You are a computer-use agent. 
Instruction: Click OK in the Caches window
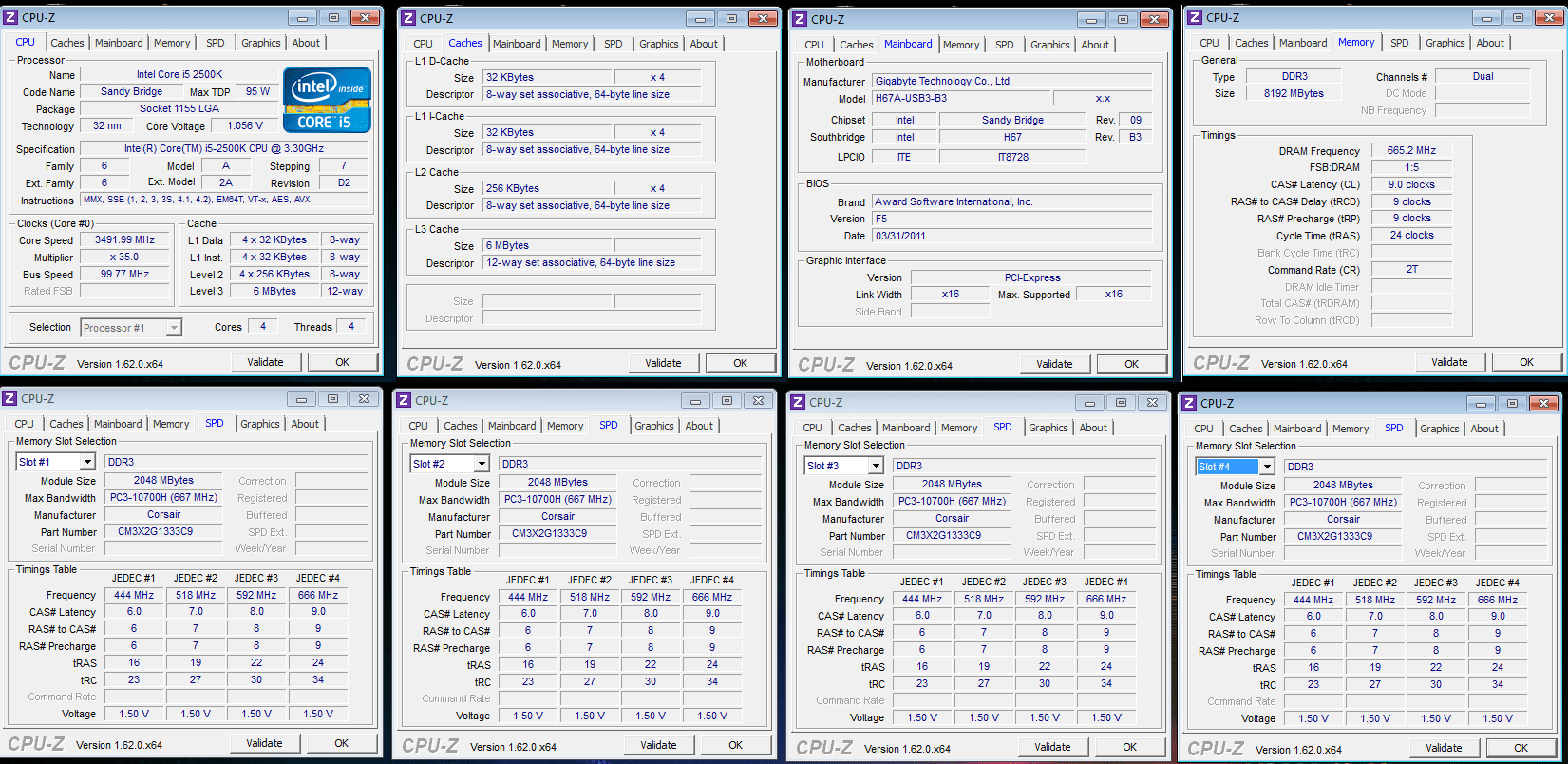click(741, 363)
